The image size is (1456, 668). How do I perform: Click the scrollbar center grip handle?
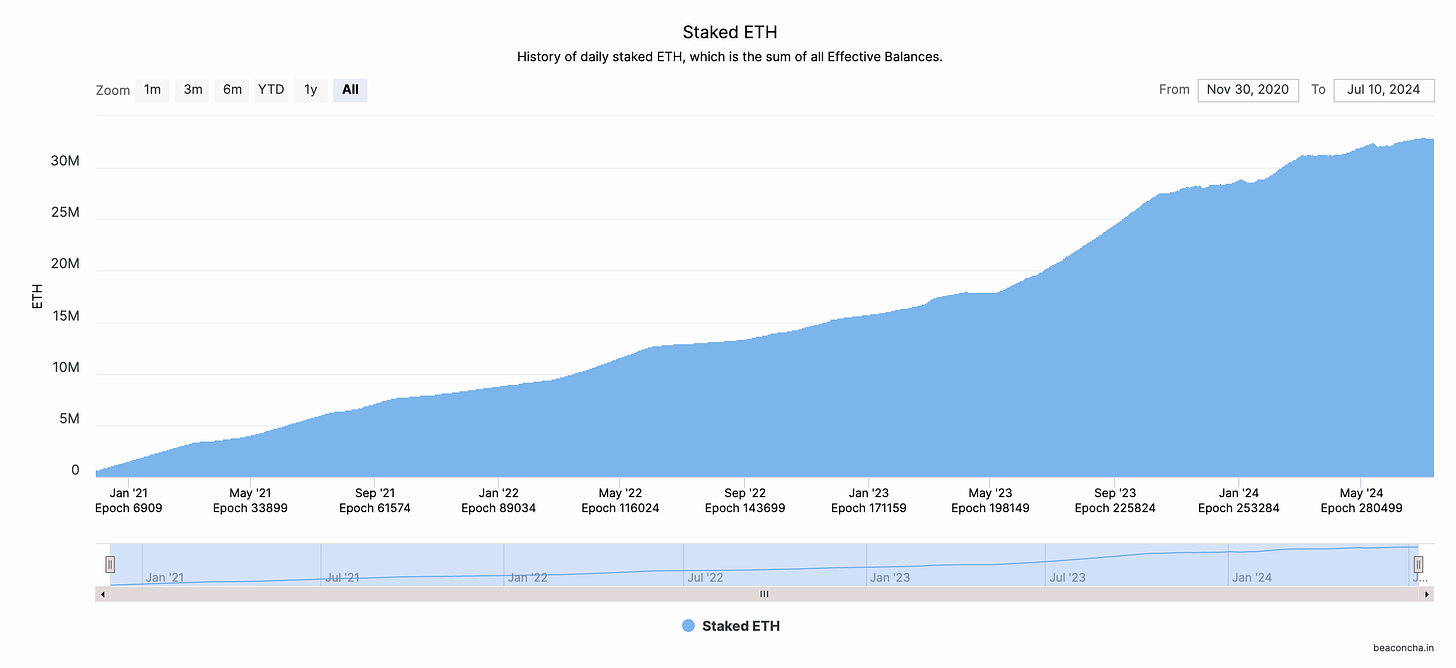tap(764, 594)
